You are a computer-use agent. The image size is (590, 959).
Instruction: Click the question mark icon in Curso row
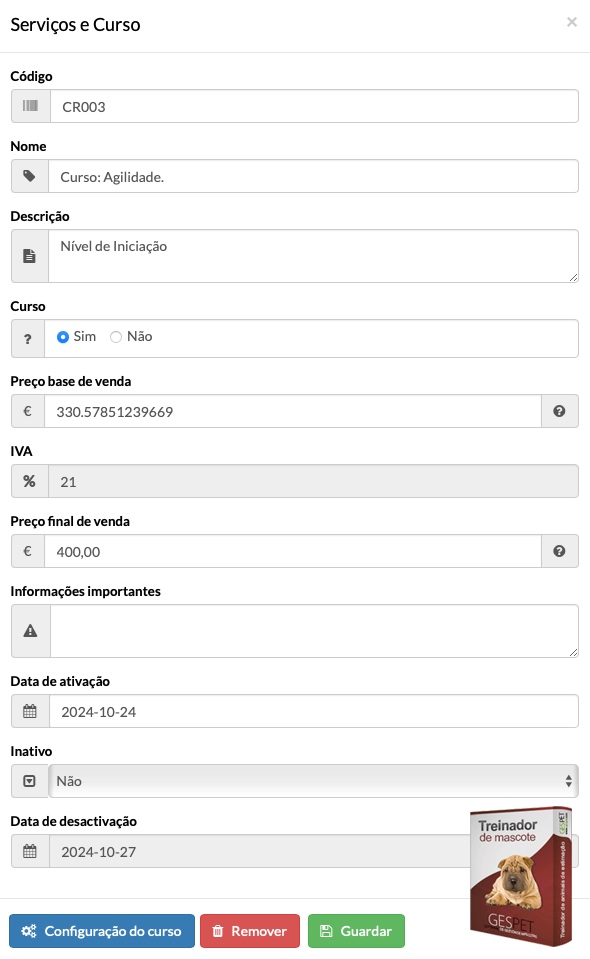point(28,339)
